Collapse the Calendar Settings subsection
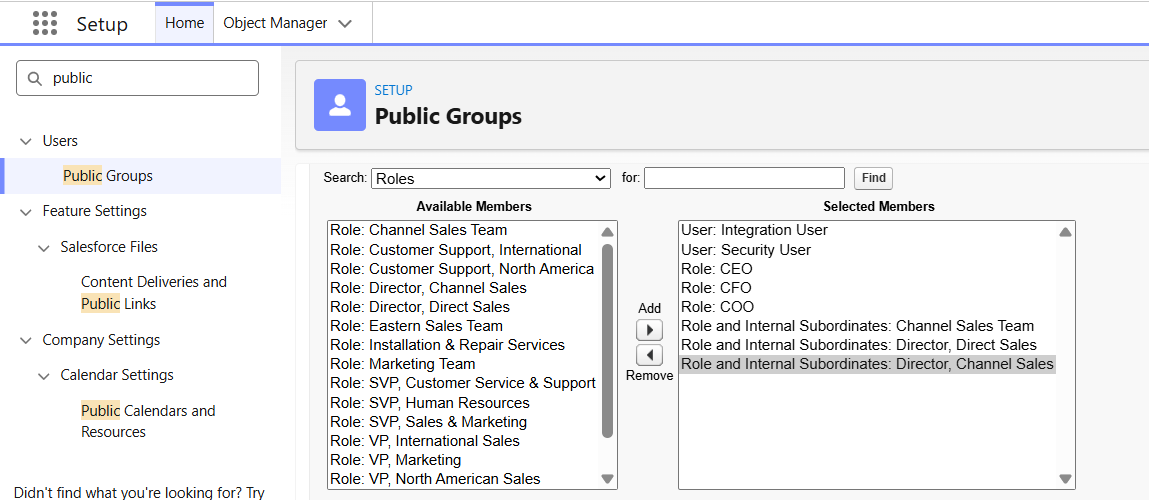The width and height of the screenshot is (1149, 500). click(x=44, y=375)
